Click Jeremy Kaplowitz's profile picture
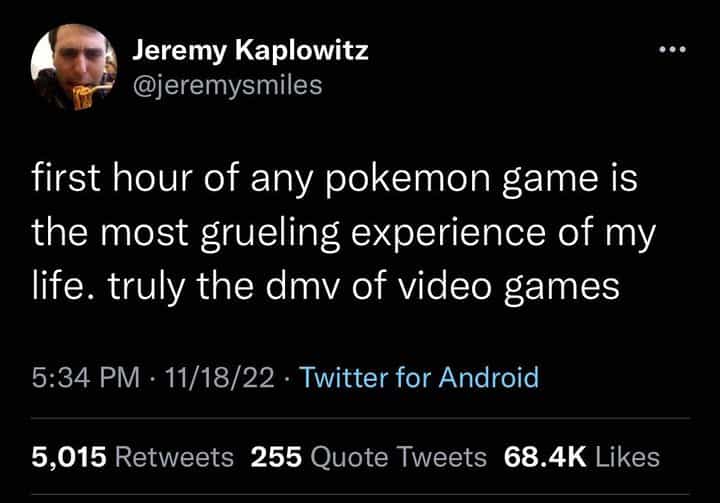720x503 pixels. (x=74, y=66)
